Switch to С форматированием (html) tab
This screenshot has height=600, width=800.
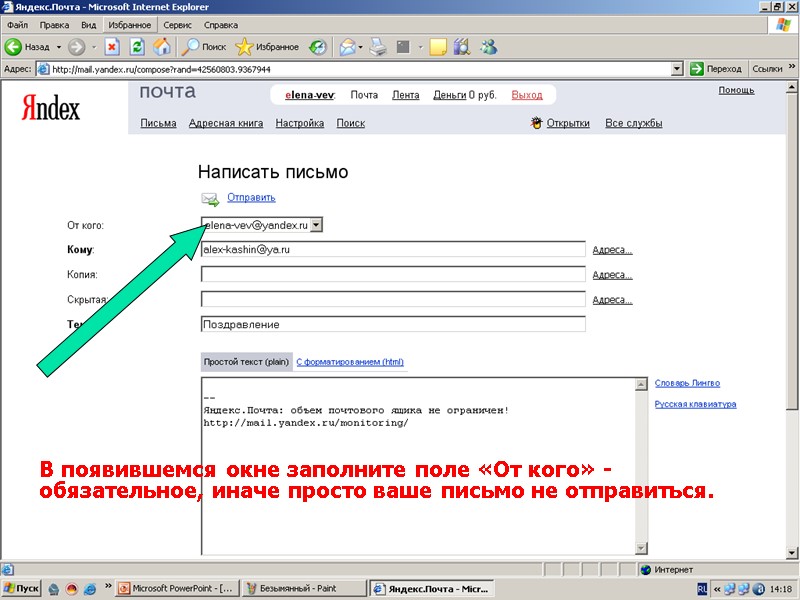tap(350, 362)
